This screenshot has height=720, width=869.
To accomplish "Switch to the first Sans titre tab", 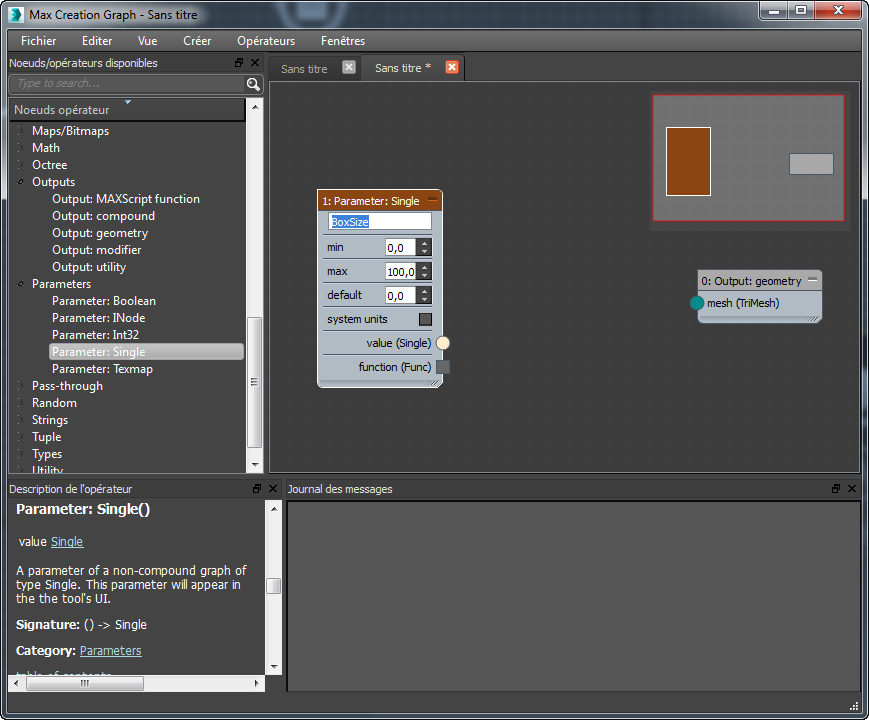I will point(304,69).
